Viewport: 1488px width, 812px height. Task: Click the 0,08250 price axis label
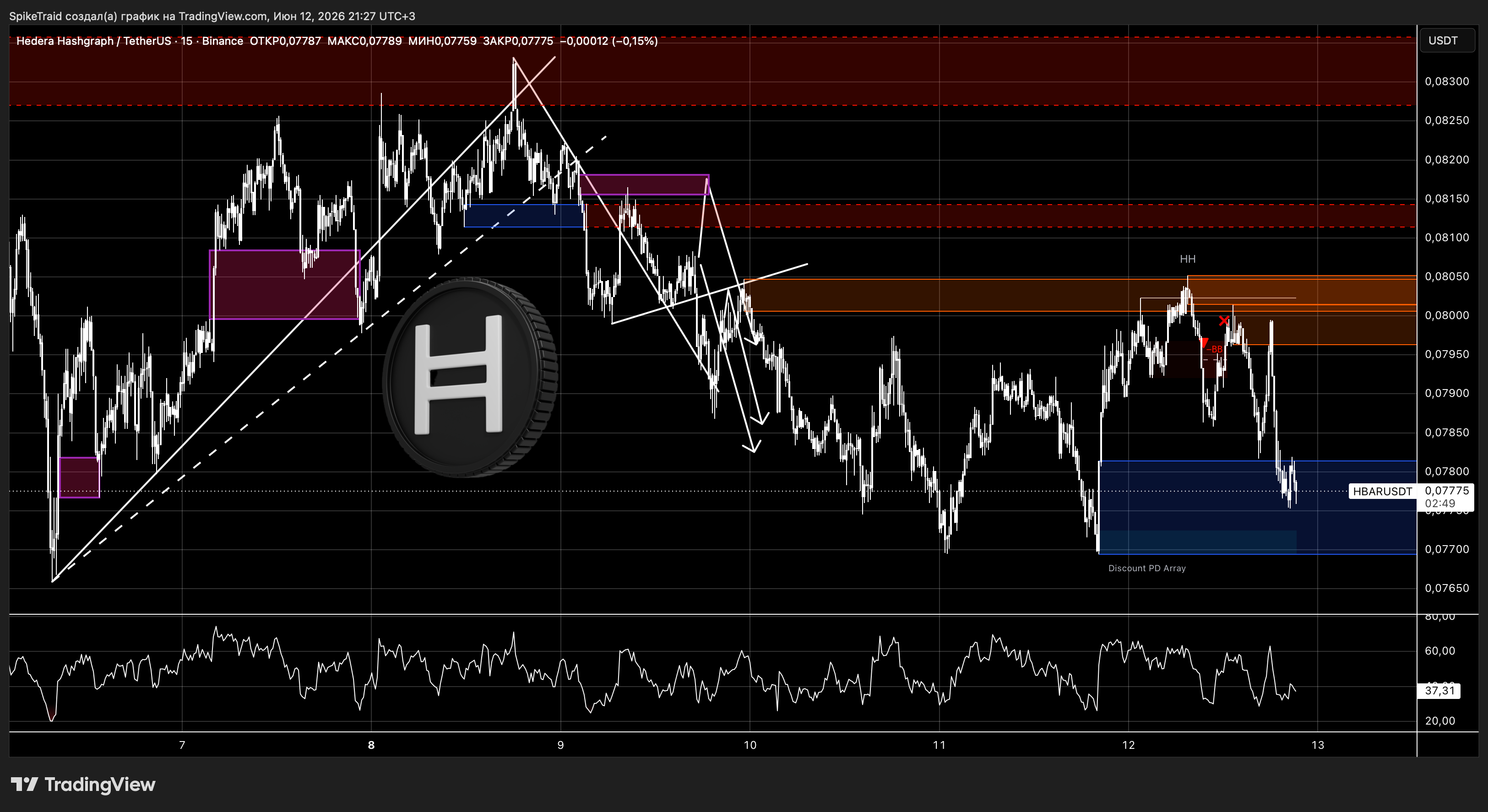(x=1446, y=121)
